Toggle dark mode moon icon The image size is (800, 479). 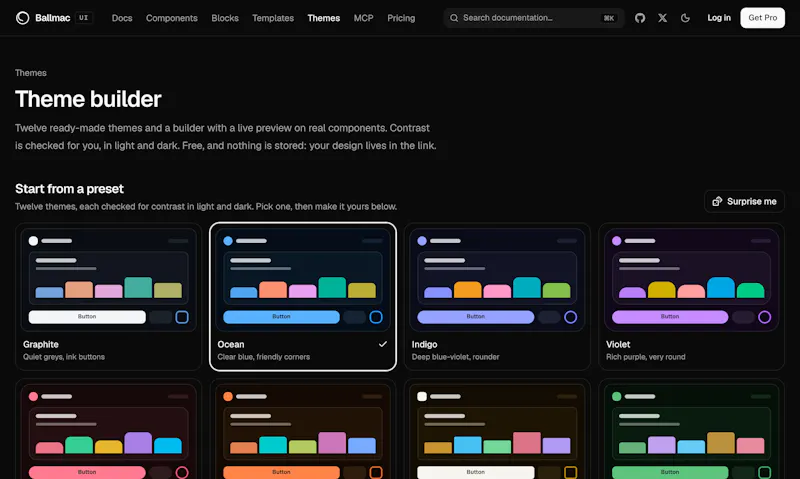(x=685, y=18)
